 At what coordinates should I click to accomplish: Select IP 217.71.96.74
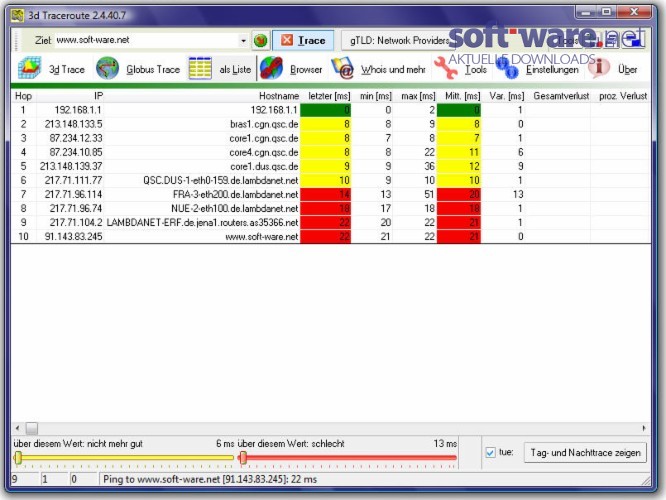click(76, 208)
